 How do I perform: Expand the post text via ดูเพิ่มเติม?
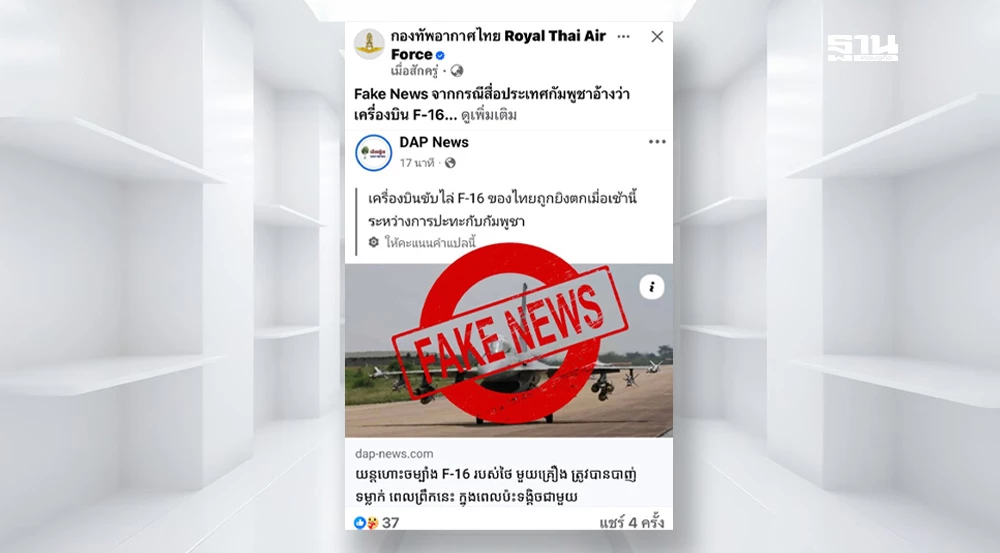pos(489,115)
